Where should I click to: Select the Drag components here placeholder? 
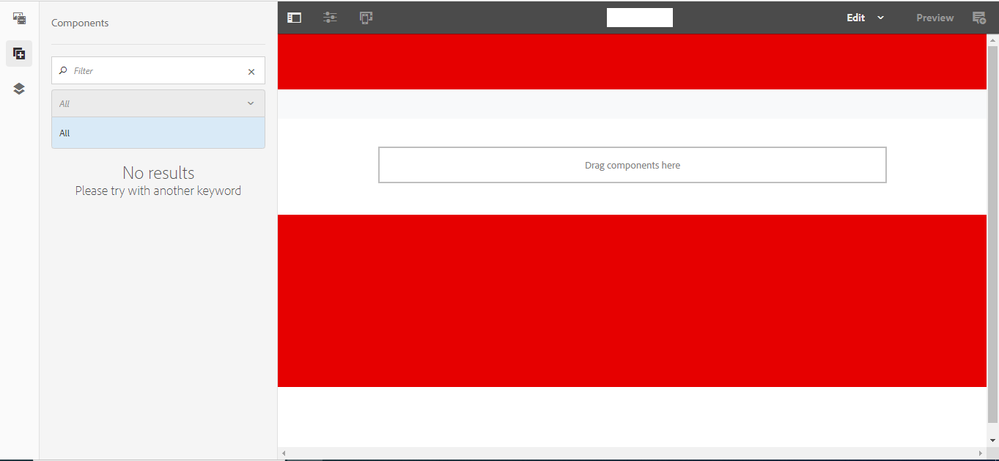tap(632, 165)
